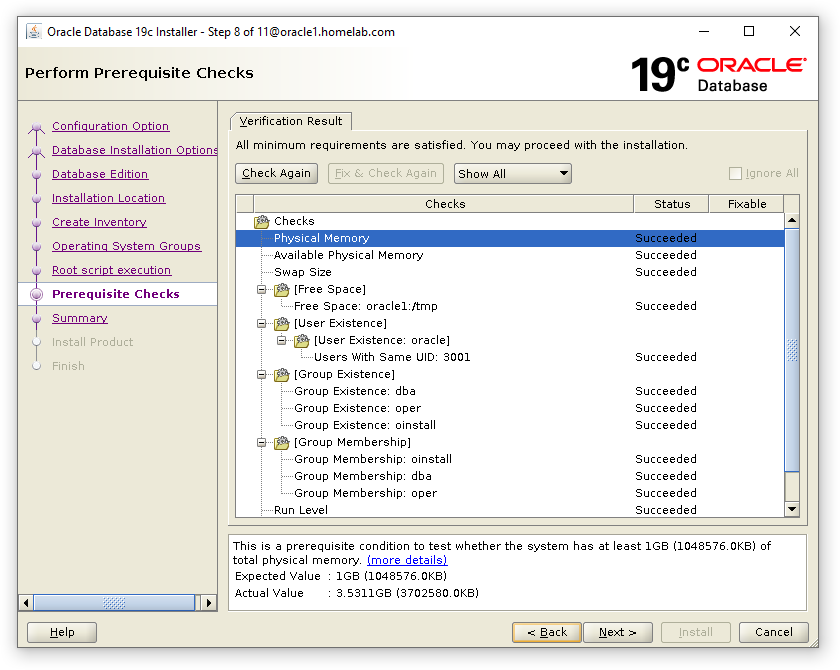Collapse the Free Space tree node

(262, 289)
